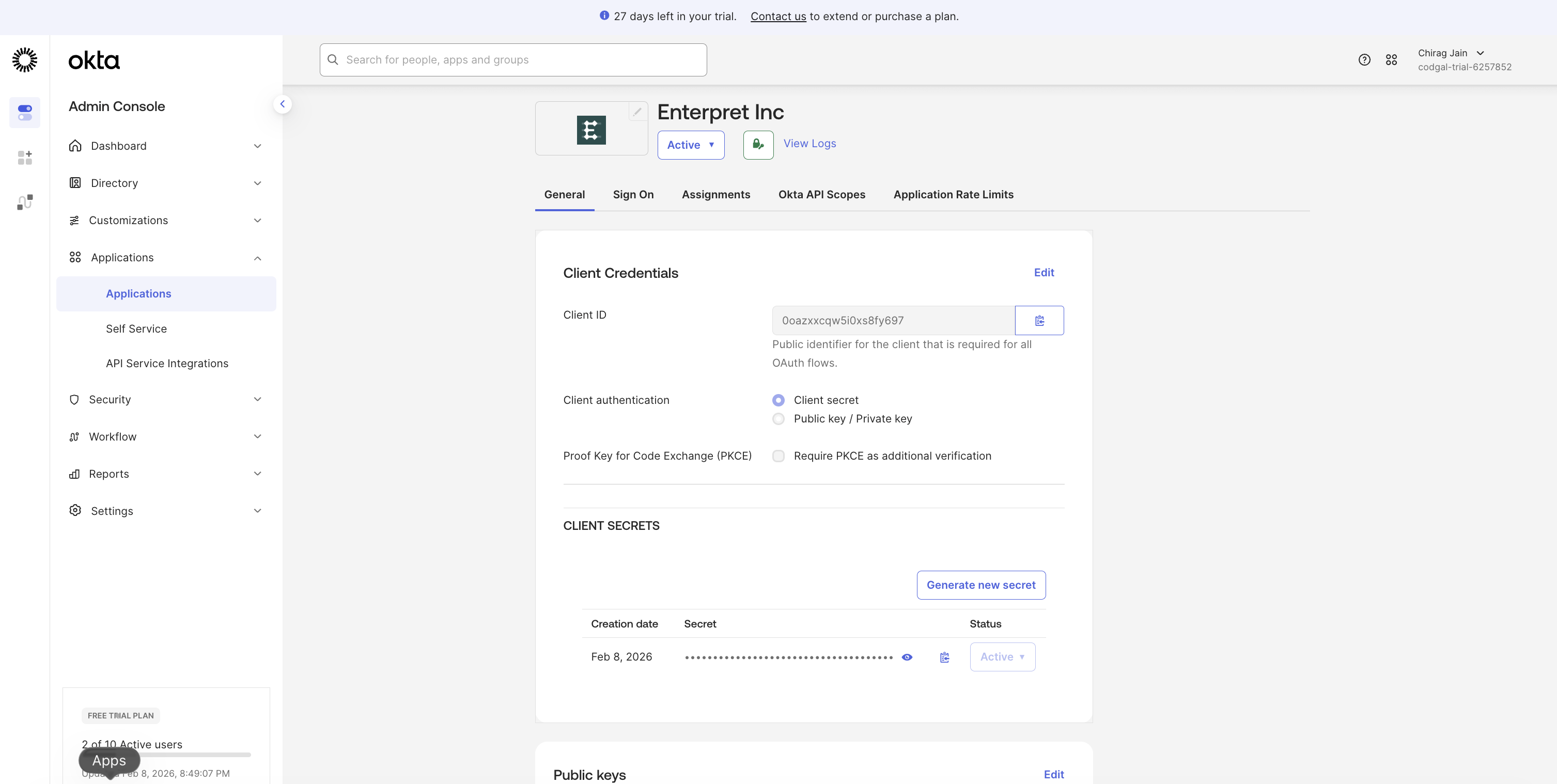Enable Require PKCE as additional verification
The image size is (1557, 784).
[778, 456]
